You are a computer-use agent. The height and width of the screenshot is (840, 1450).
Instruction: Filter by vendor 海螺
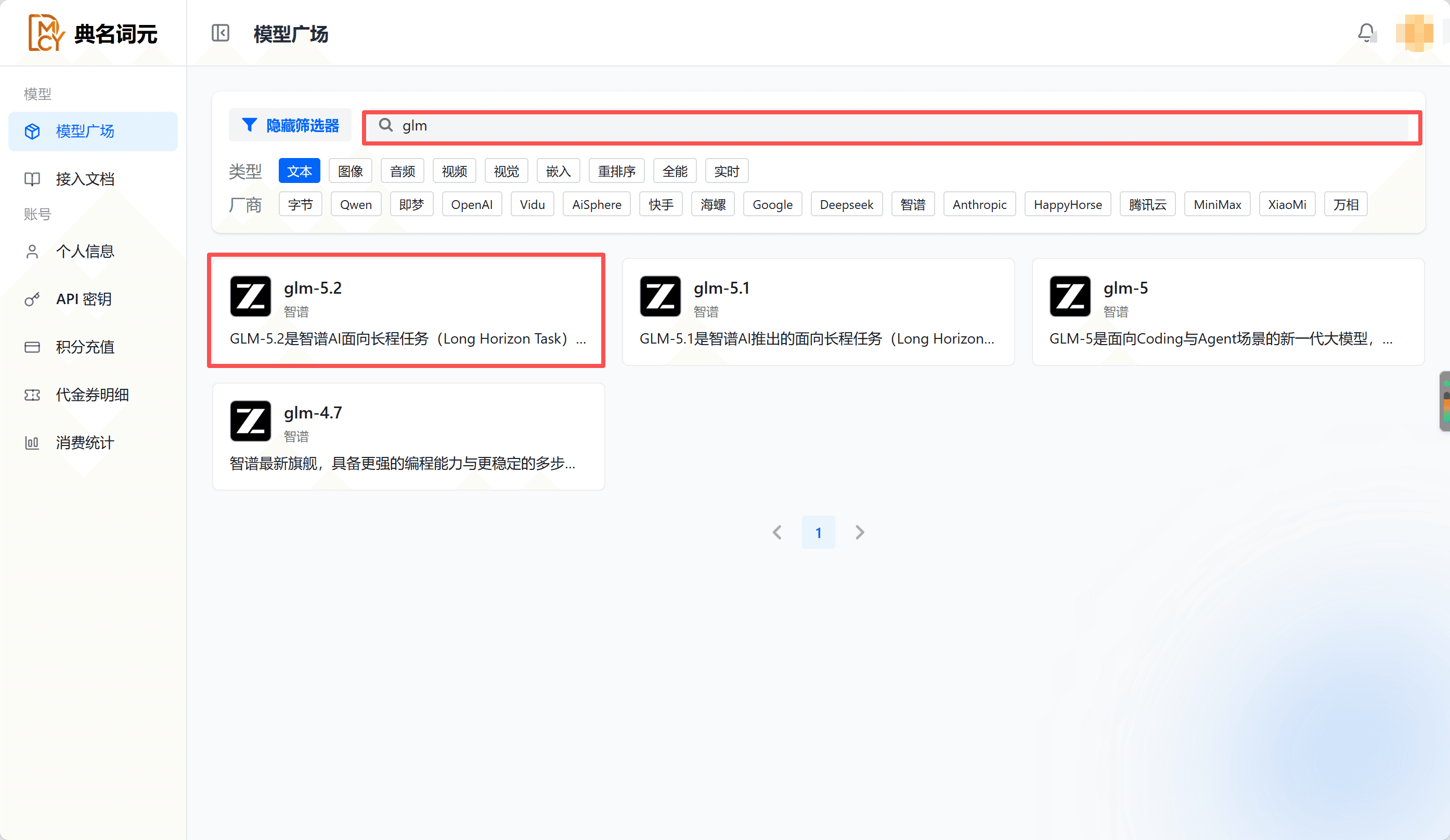pos(713,205)
